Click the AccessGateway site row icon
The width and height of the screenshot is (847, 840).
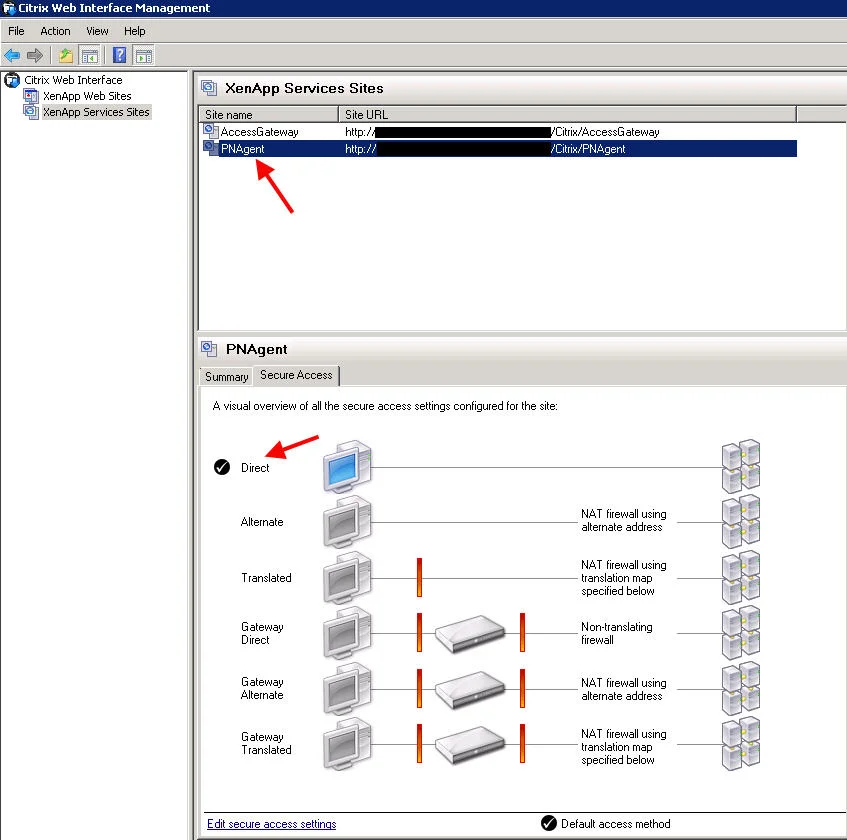click(211, 131)
